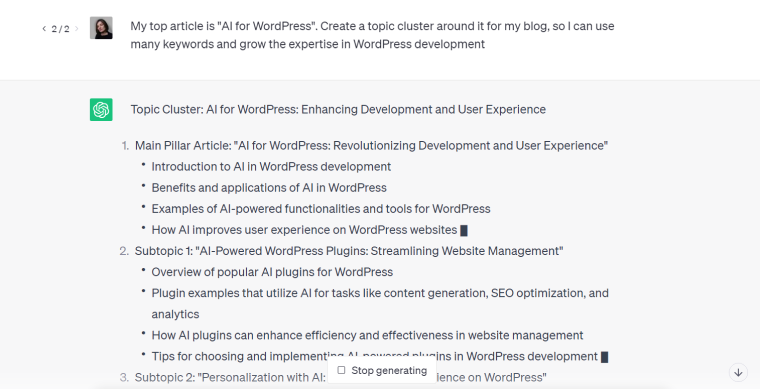760x390 pixels.
Task: Click 'How AI plugins can enhance efficiency' bullet
Action: 367,335
